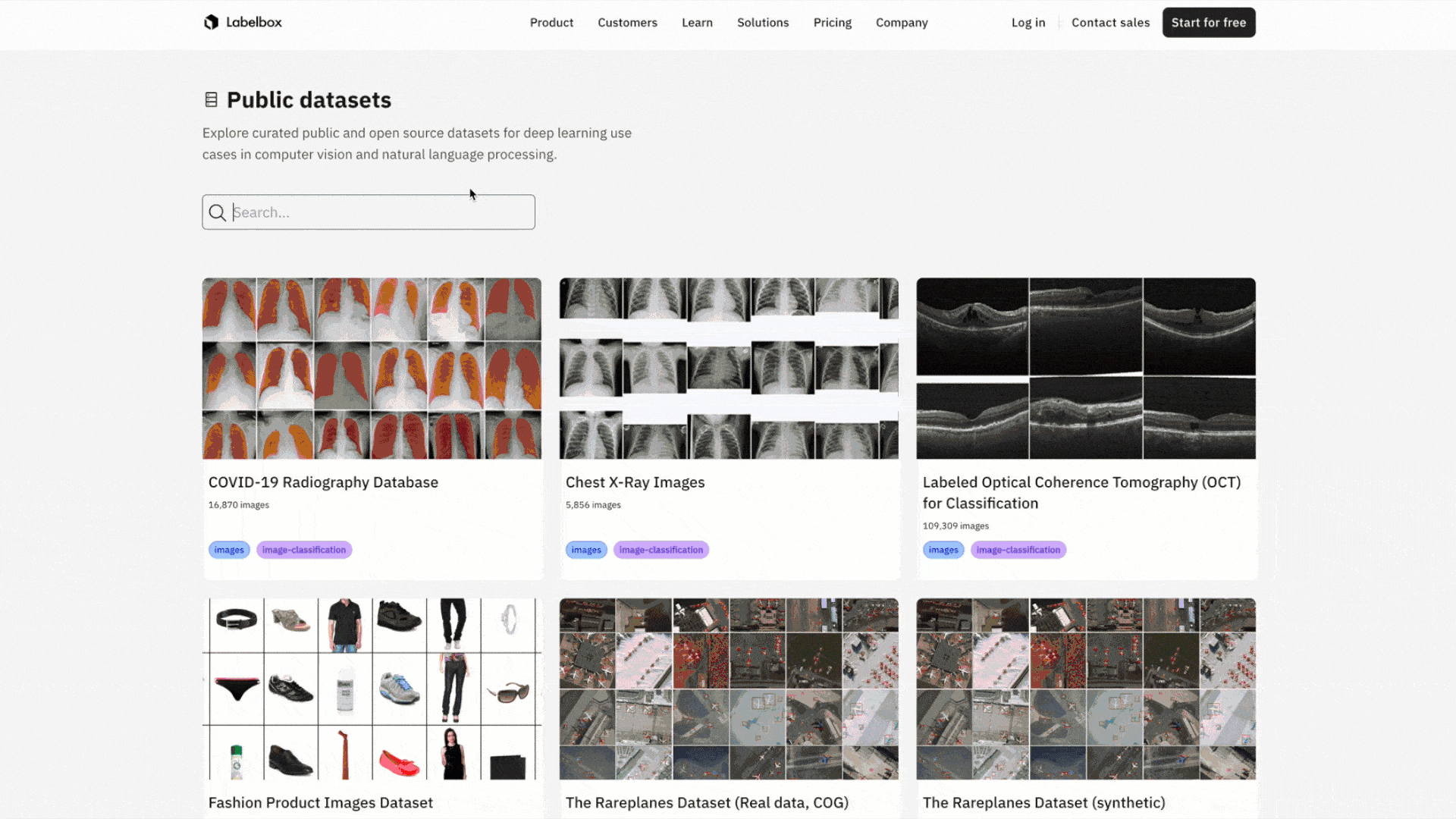This screenshot has height=819, width=1456.
Task: Click images tag under Chest X-Ray Images
Action: click(x=586, y=550)
